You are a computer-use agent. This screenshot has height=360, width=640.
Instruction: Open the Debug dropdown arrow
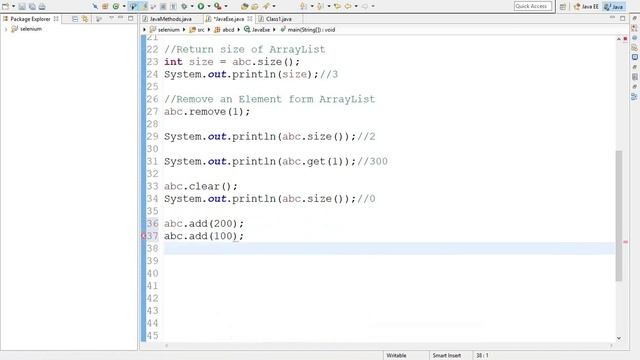tap(192, 6)
